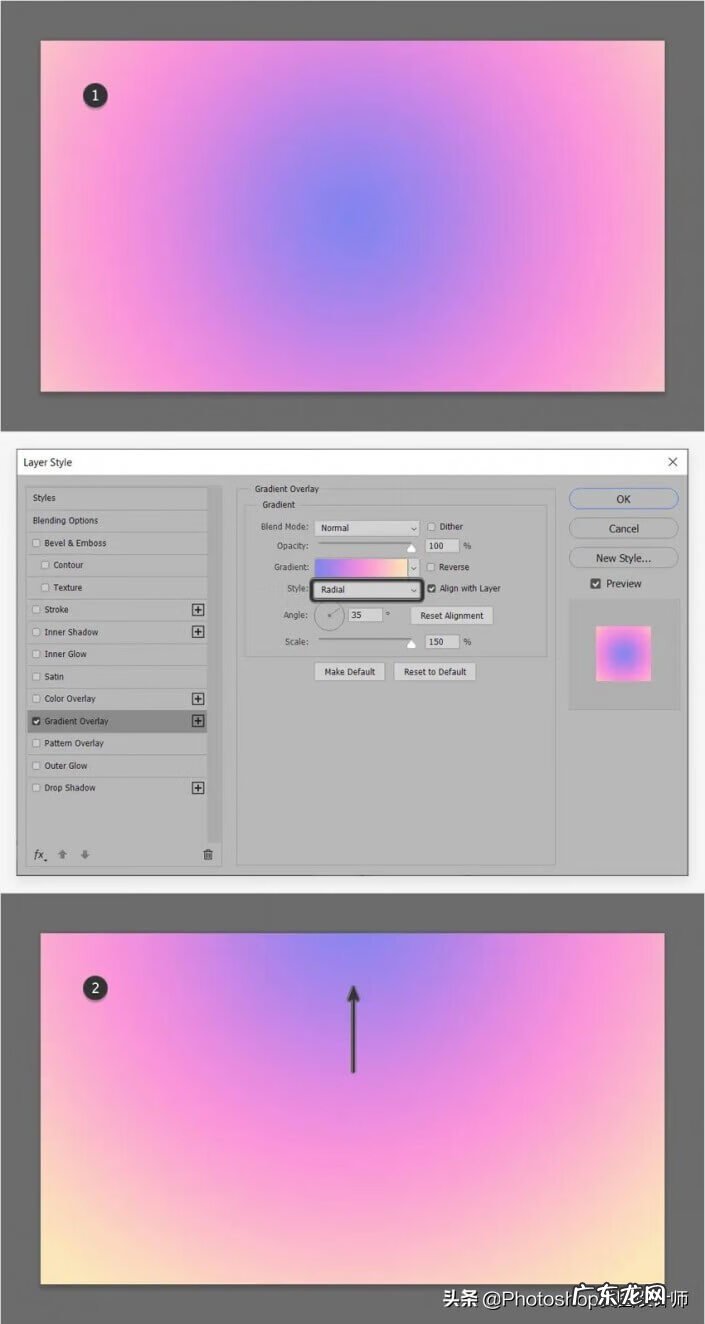
Task: Select Blending Options in the left list
Action: (65, 521)
